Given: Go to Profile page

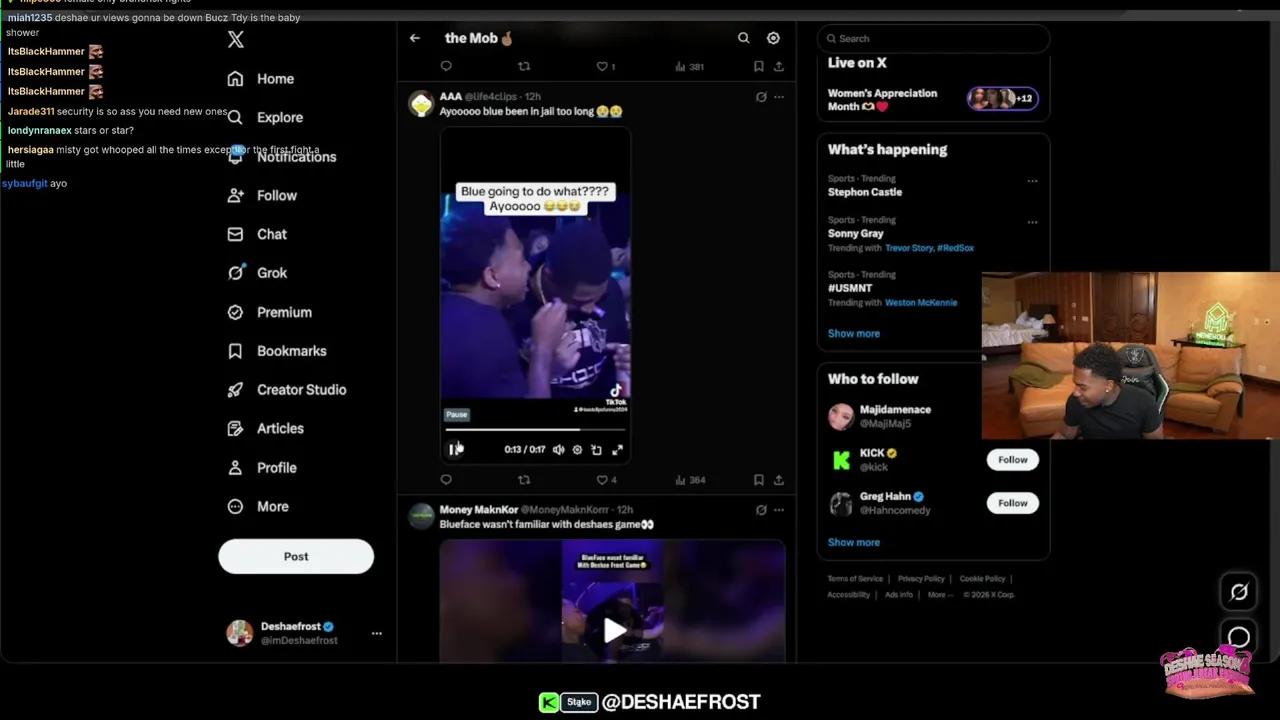Looking at the screenshot, I should tap(262, 467).
